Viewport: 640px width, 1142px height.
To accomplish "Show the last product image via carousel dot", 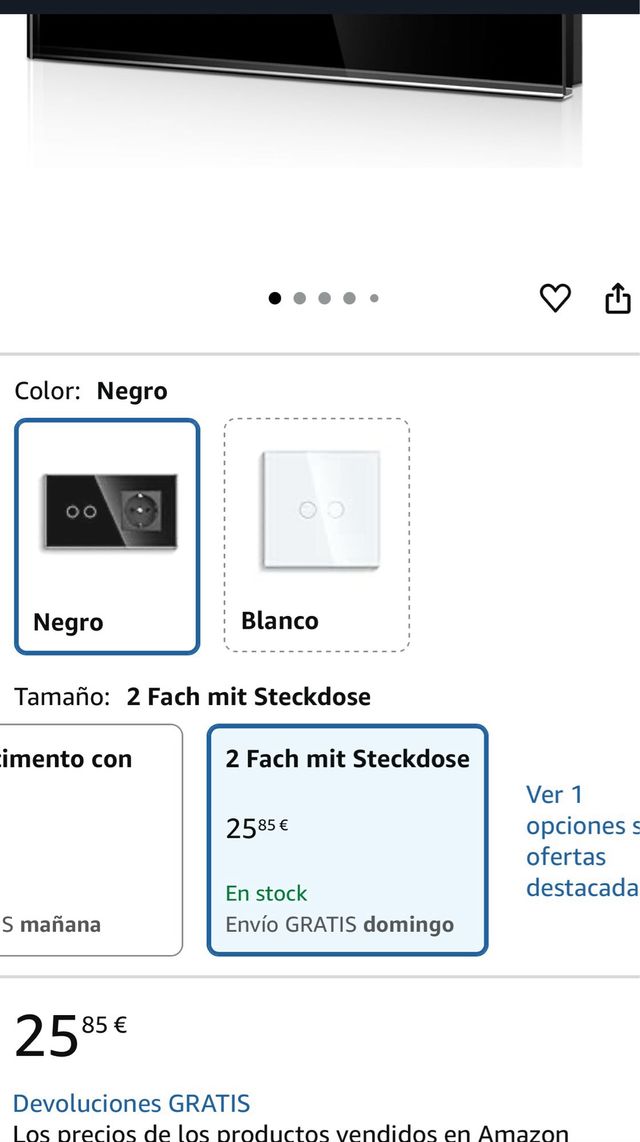I will 374,298.
